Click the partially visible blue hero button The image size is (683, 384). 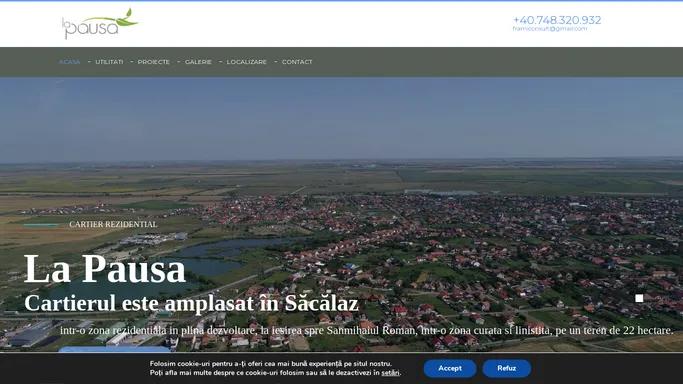[114, 349]
